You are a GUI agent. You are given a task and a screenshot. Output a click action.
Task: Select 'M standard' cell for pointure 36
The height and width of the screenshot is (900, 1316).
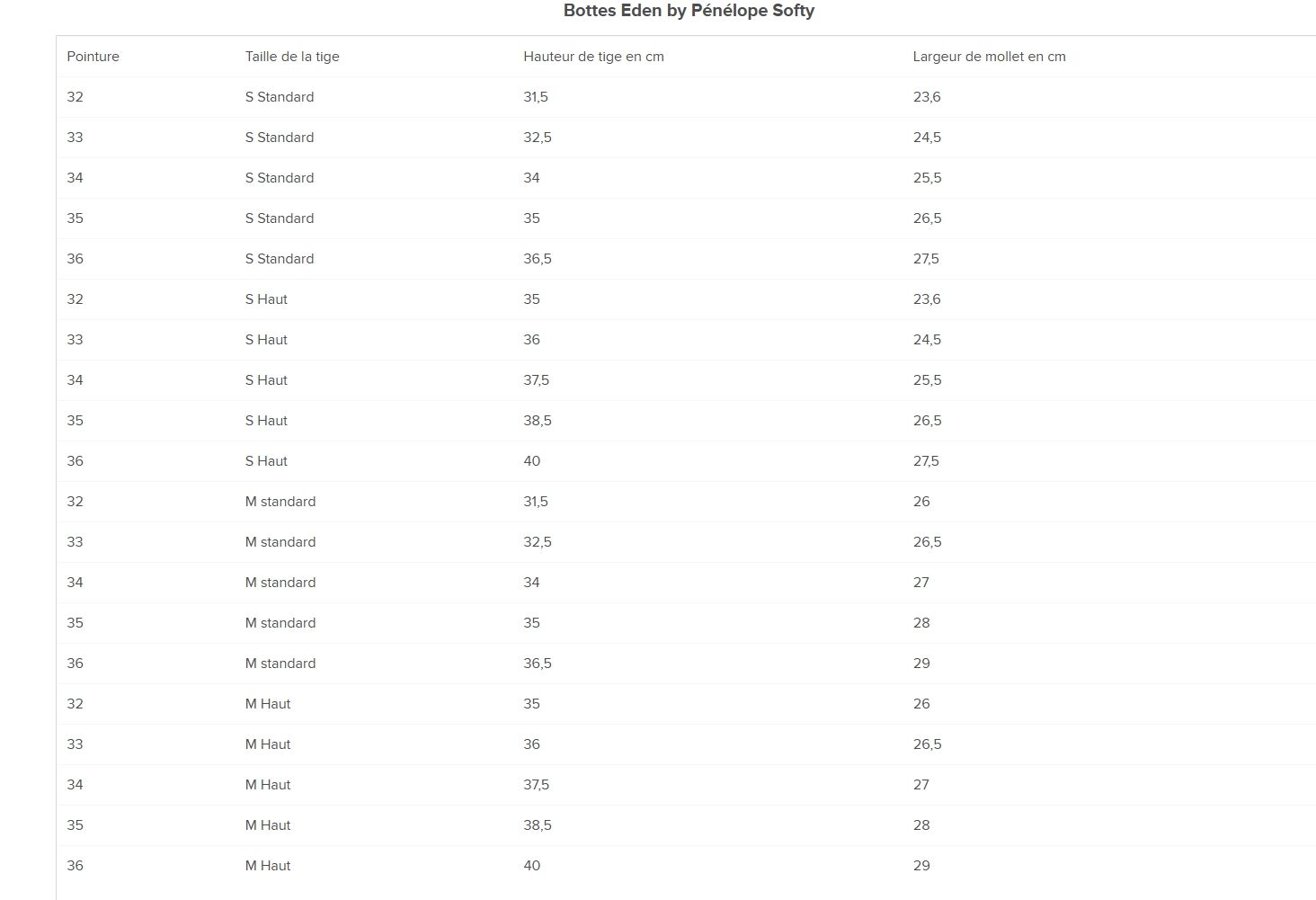(280, 663)
